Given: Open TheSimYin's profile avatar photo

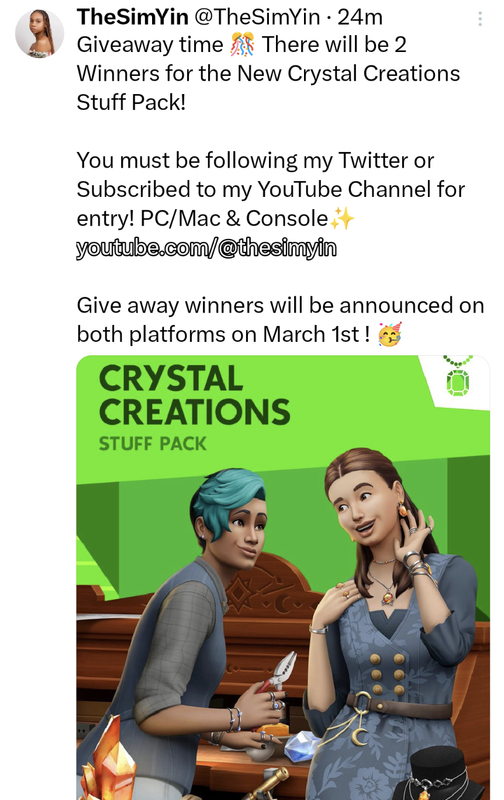Looking at the screenshot, I should click(39, 33).
